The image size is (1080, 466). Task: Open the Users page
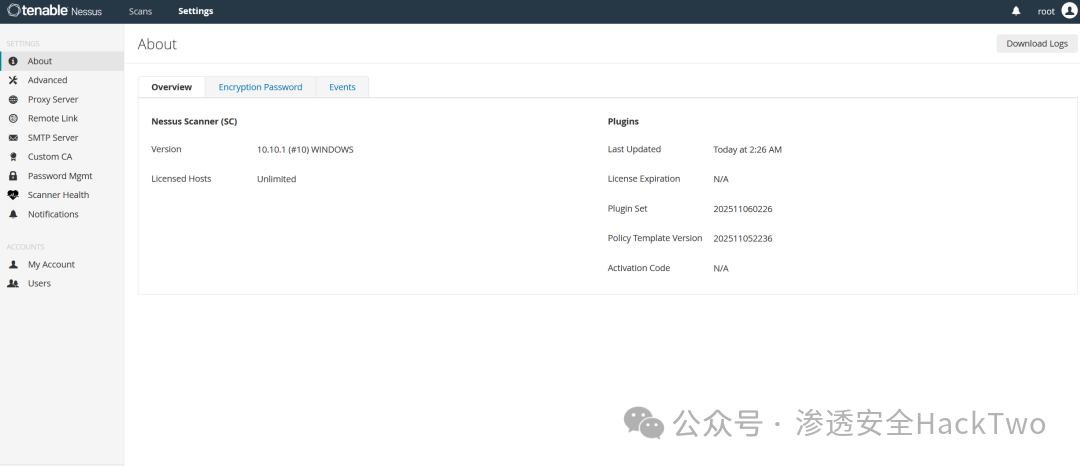62,284
